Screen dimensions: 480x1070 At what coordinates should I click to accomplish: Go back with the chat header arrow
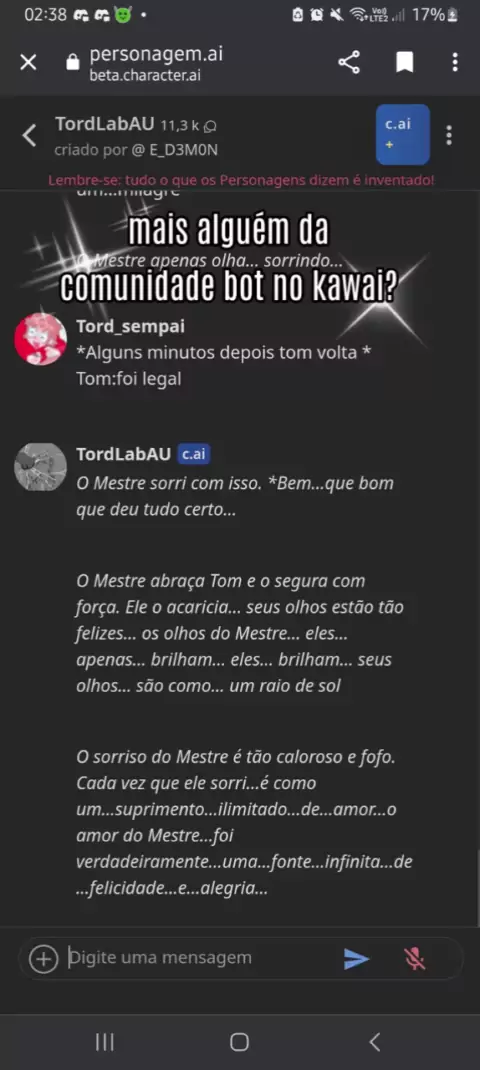click(29, 135)
